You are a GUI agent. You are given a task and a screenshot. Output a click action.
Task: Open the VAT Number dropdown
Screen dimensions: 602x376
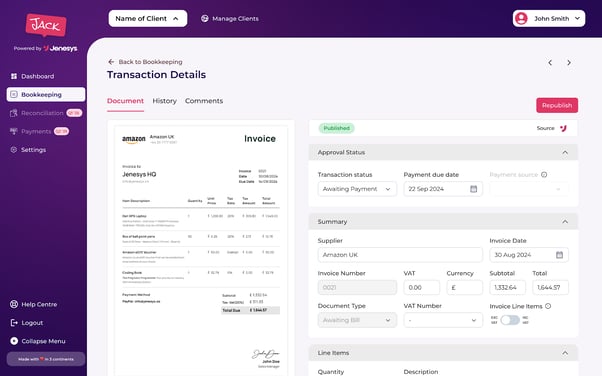(x=443, y=320)
